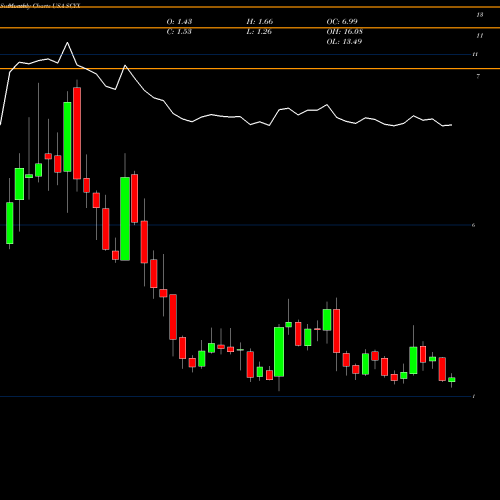The width and height of the screenshot is (500, 500).
Task: Click the '7' price axis label
Action: [x=478, y=76]
